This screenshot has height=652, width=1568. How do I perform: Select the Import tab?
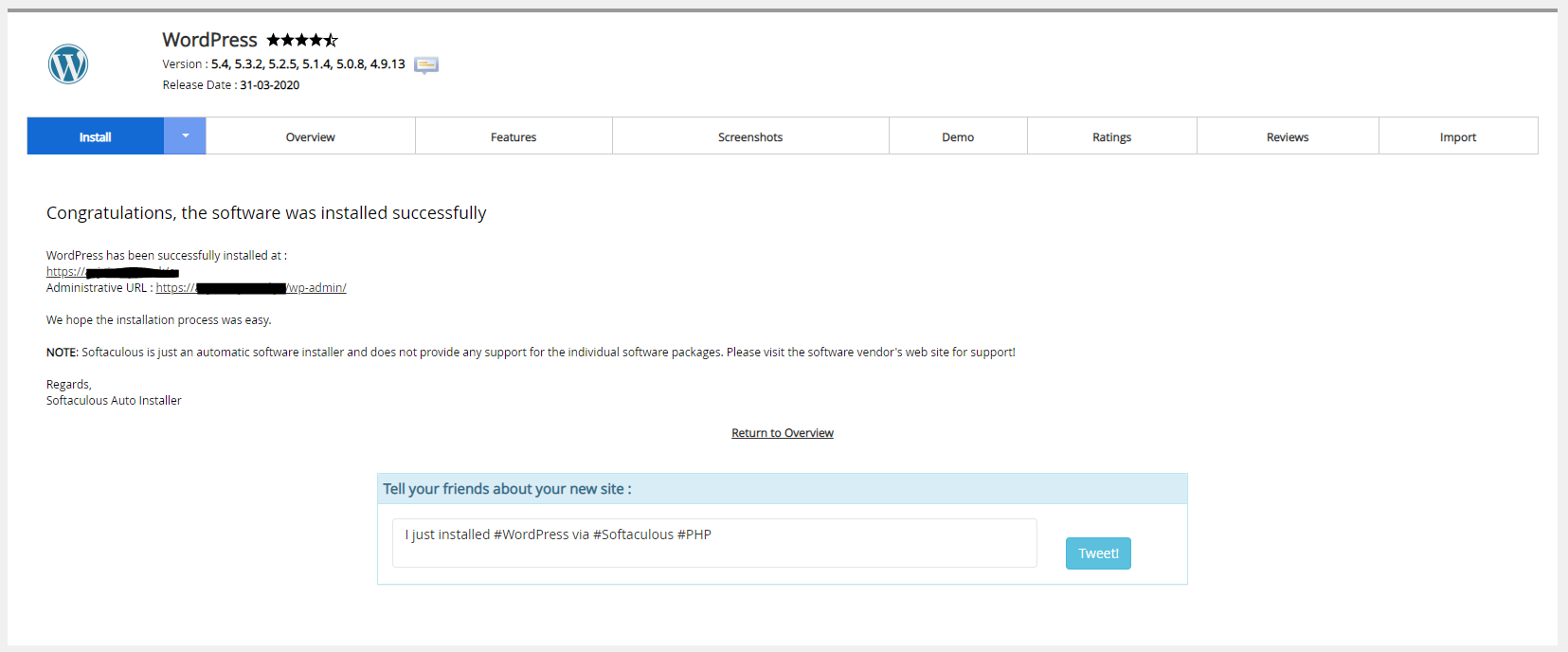[1457, 136]
